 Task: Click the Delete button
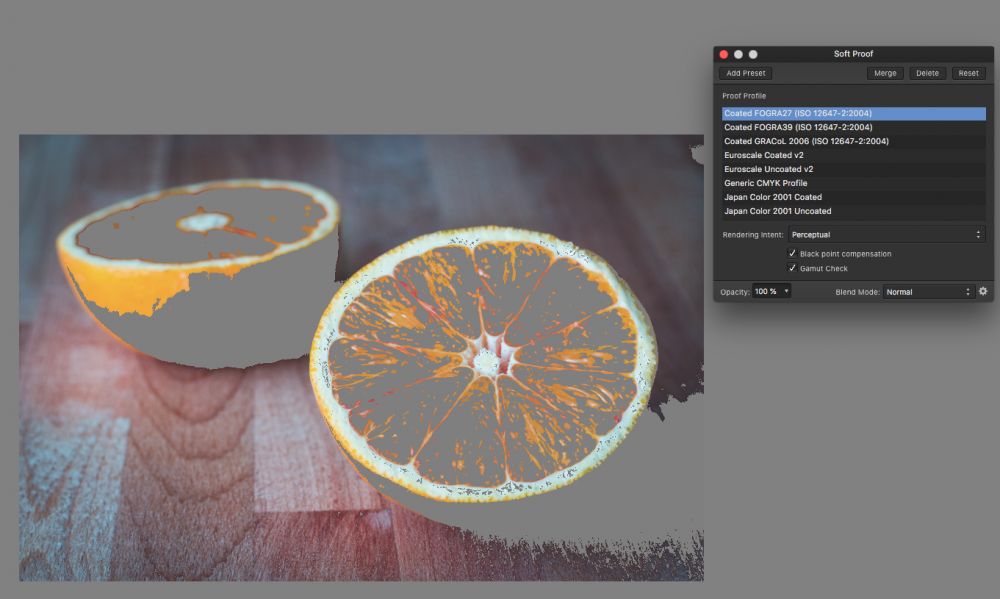tap(927, 73)
